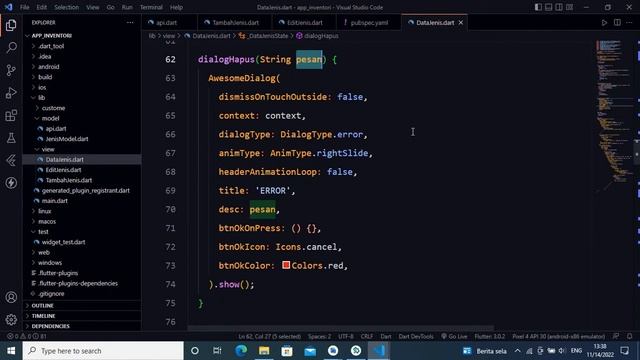Open View menu

coord(93,7)
